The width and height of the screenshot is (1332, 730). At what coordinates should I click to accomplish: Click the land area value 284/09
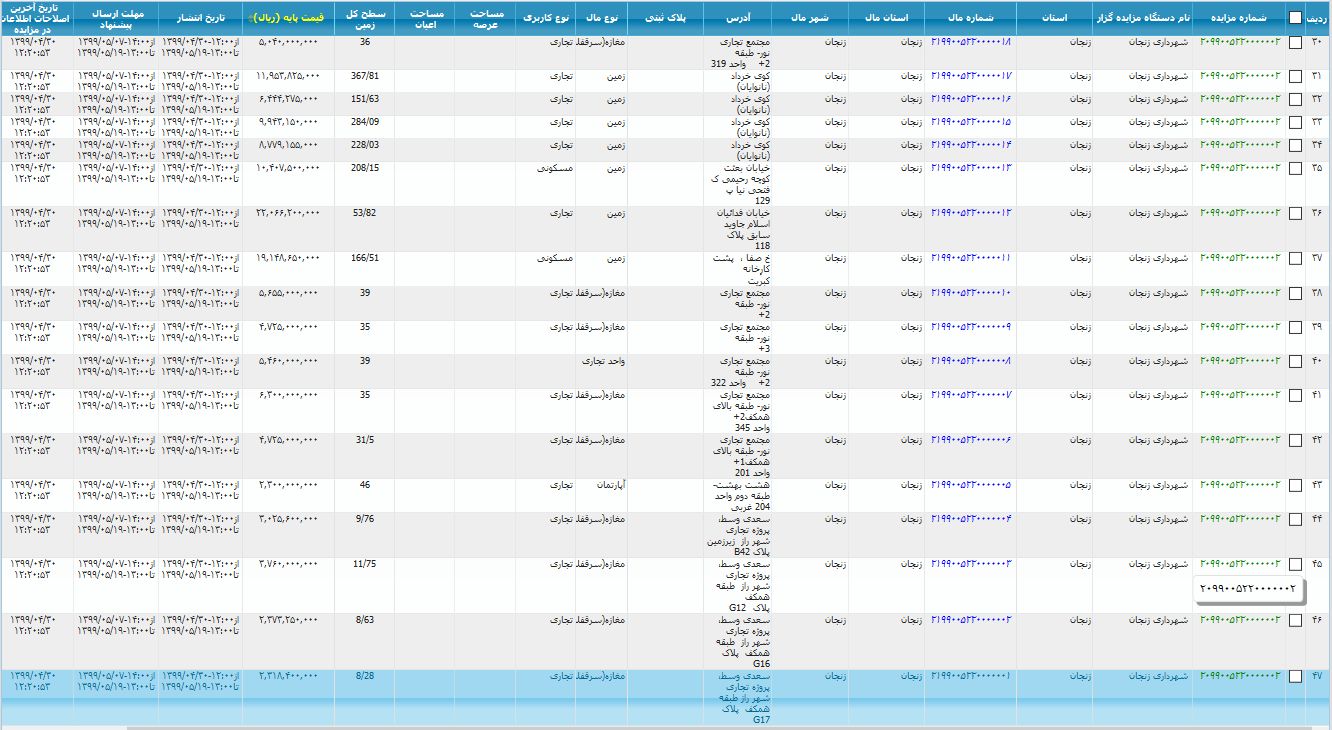click(x=365, y=122)
